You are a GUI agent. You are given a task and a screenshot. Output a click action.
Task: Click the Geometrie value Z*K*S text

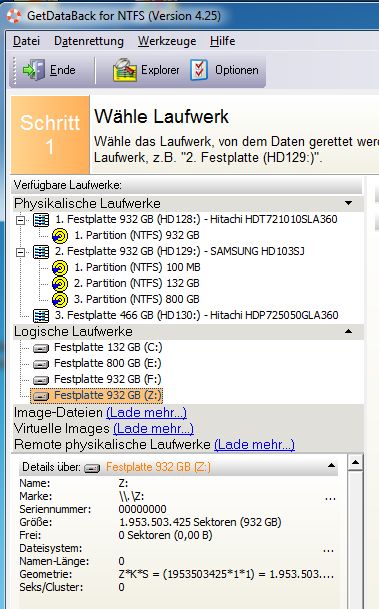tap(226, 574)
